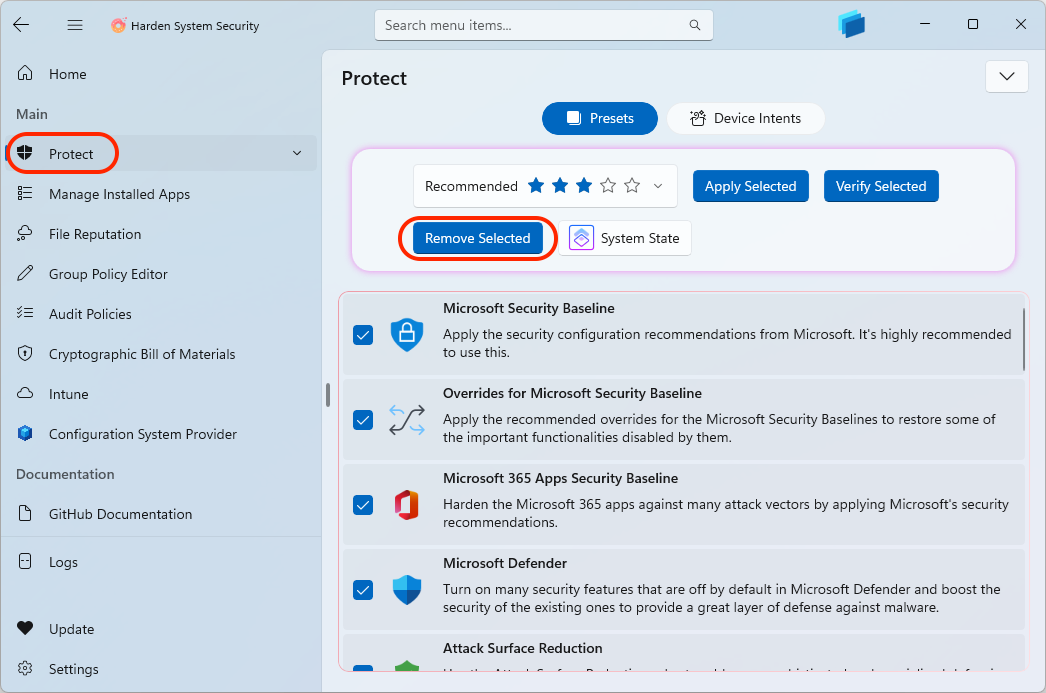Click the Group Policy Editor pencil icon
Viewport: 1046px width, 693px height.
coord(25,273)
